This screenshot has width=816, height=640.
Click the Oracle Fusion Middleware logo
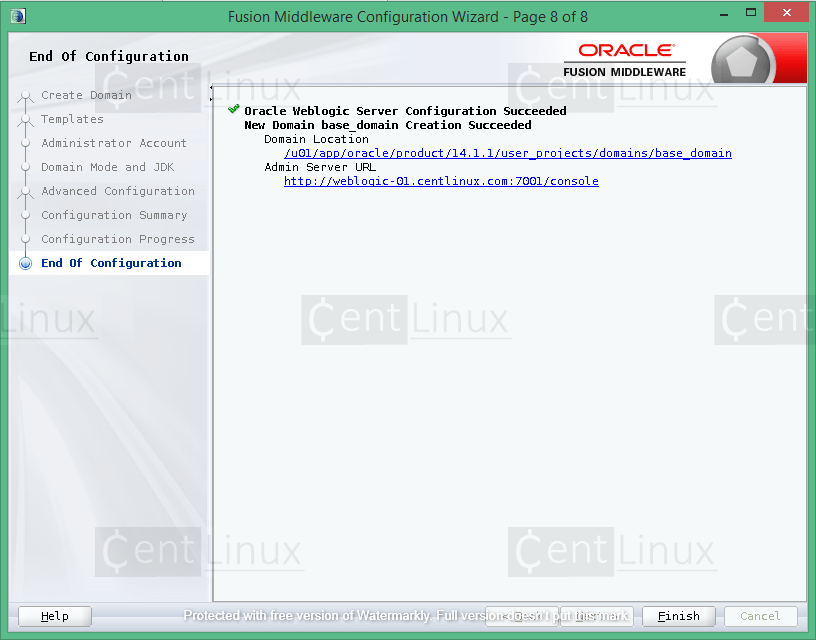point(625,61)
